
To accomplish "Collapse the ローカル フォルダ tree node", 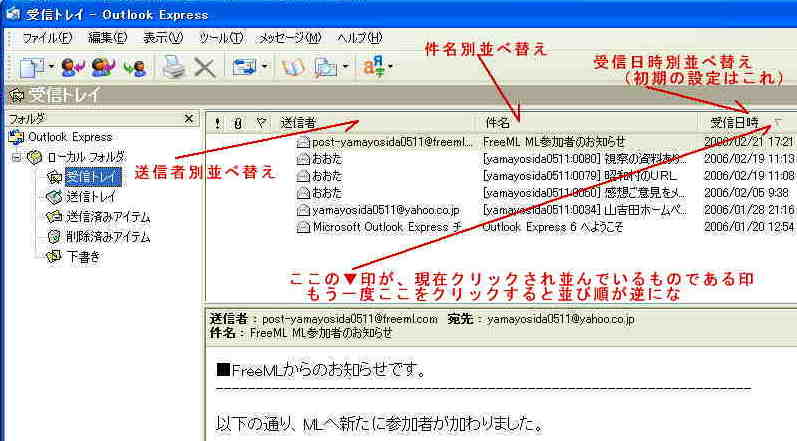I will 16,158.
